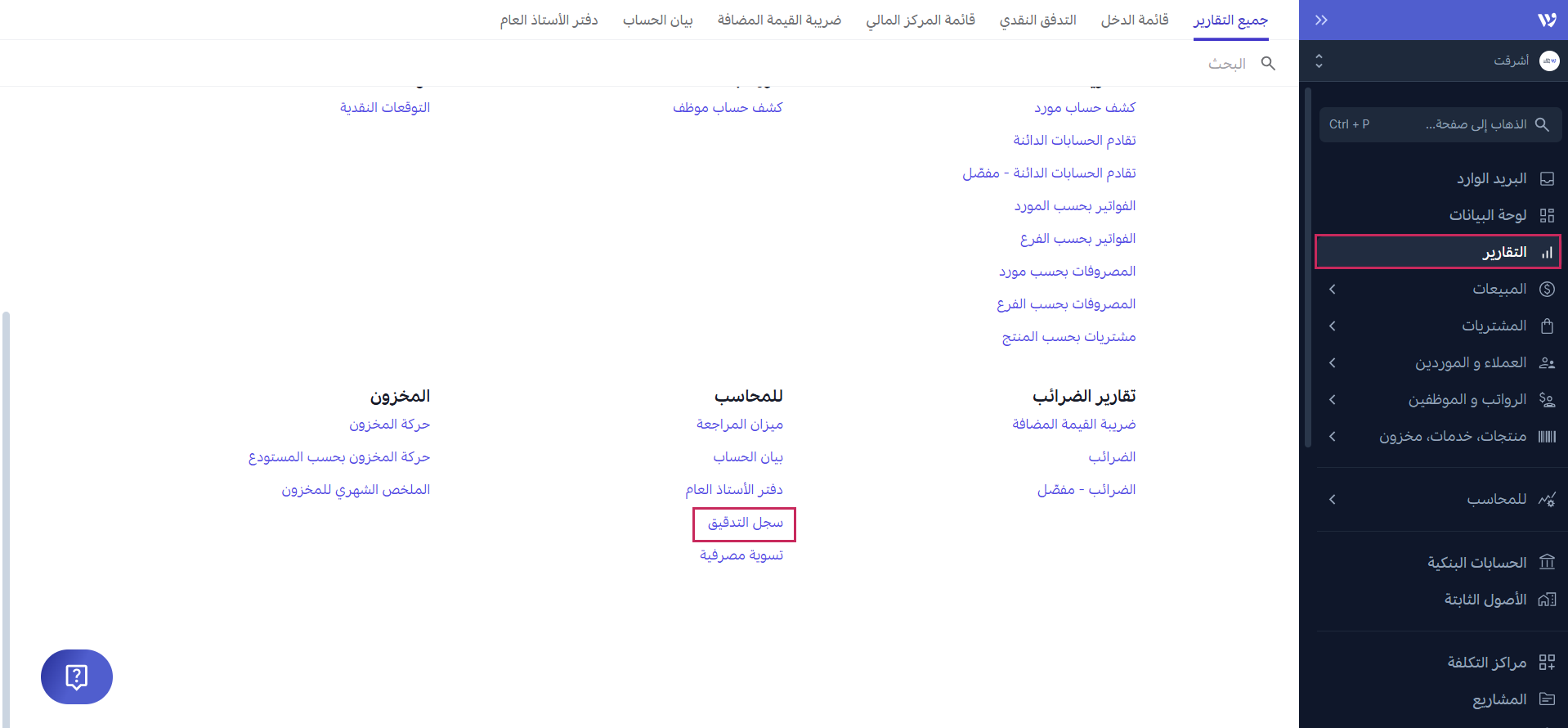This screenshot has height=728, width=1568.
Task: Click the search magnifier icon in reports
Action: coord(1268,64)
